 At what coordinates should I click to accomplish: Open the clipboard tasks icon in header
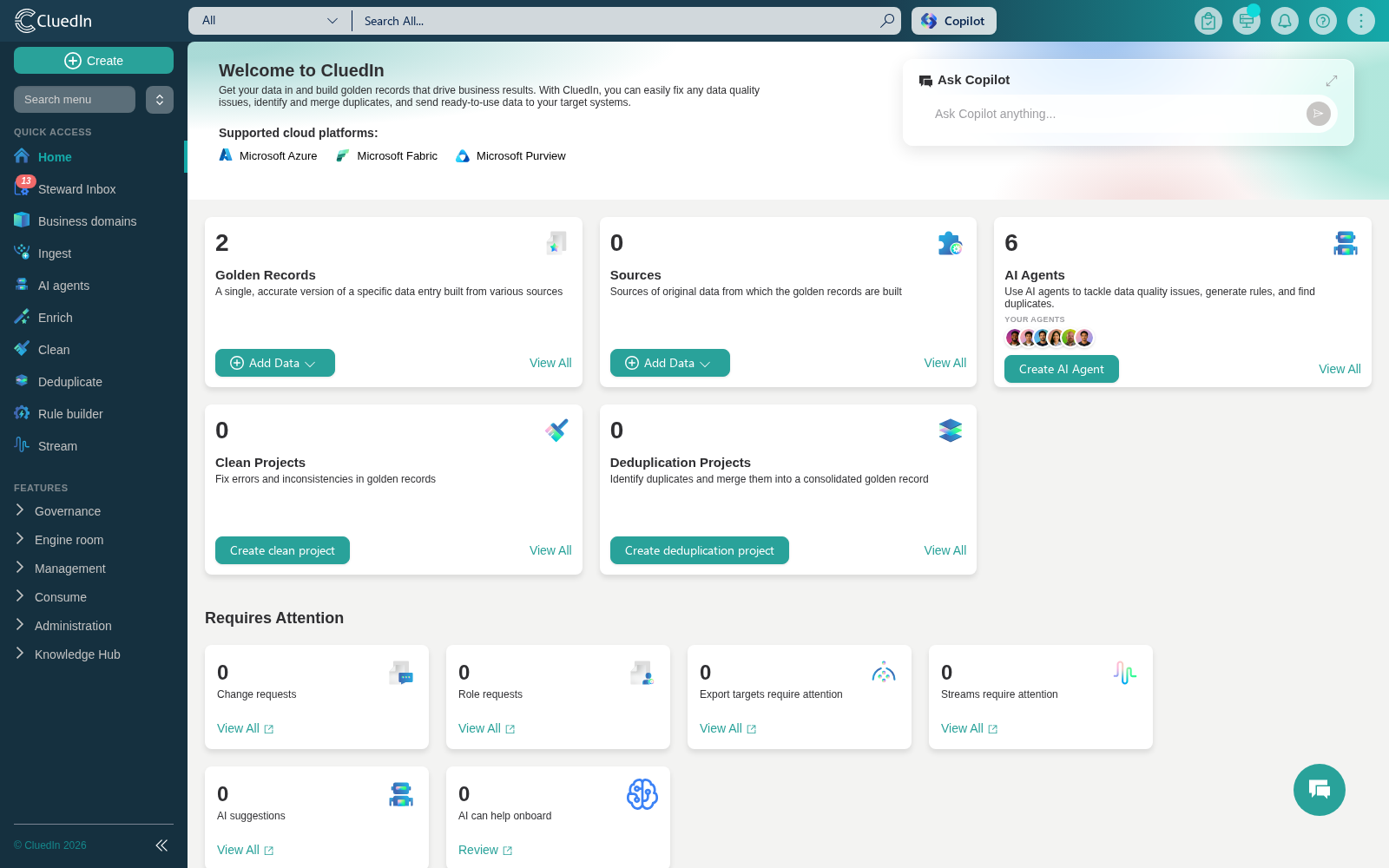[x=1208, y=21]
